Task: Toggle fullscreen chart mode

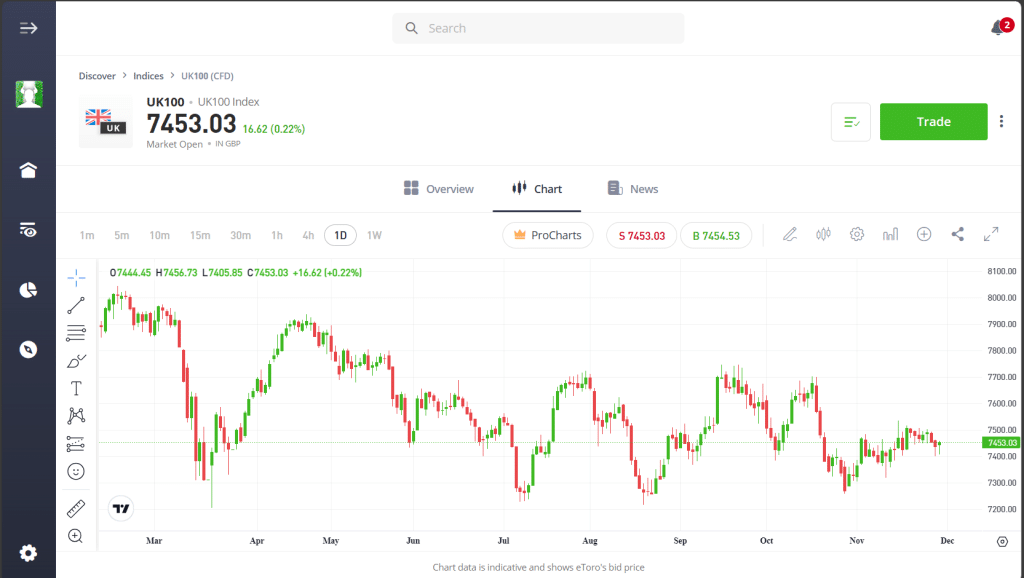Action: click(991, 234)
